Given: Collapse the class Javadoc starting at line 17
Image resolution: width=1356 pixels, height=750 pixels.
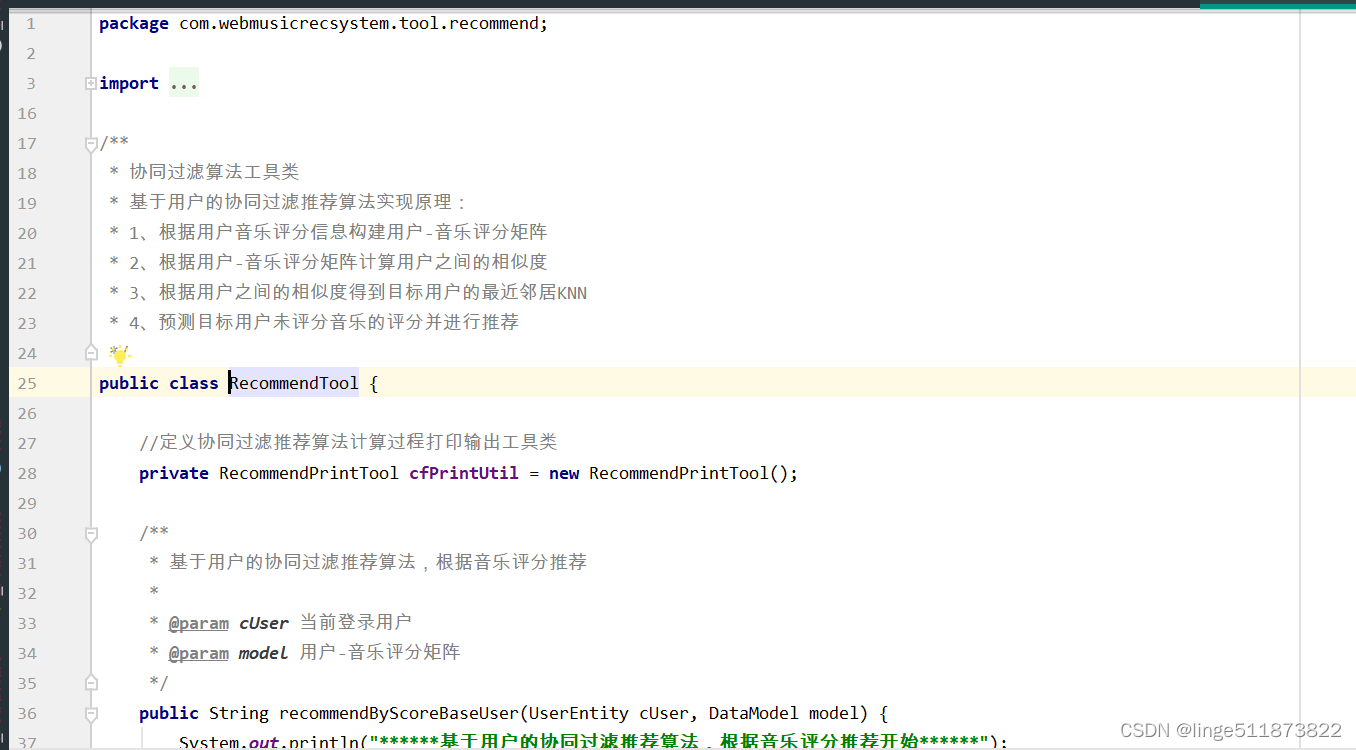Looking at the screenshot, I should pos(91,143).
